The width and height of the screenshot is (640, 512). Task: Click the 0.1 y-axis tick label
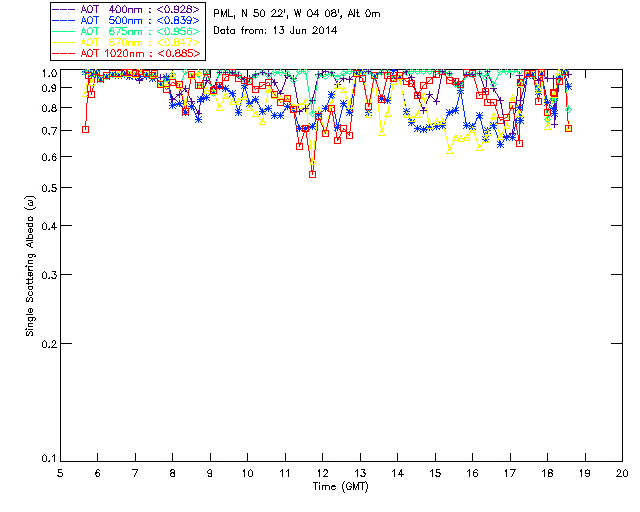pyautogui.click(x=49, y=459)
